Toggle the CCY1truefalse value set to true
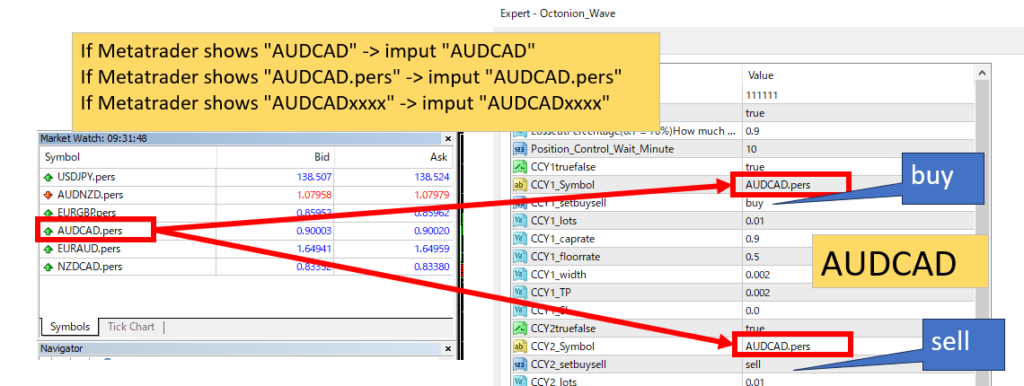Screen dimensions: 1024x386 pyautogui.click(x=754, y=167)
